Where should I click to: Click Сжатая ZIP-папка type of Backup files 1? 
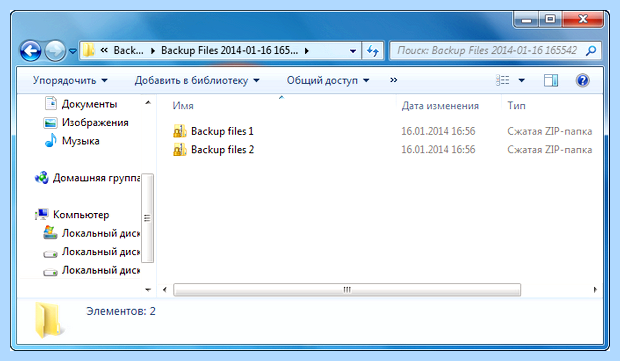pyautogui.click(x=550, y=131)
